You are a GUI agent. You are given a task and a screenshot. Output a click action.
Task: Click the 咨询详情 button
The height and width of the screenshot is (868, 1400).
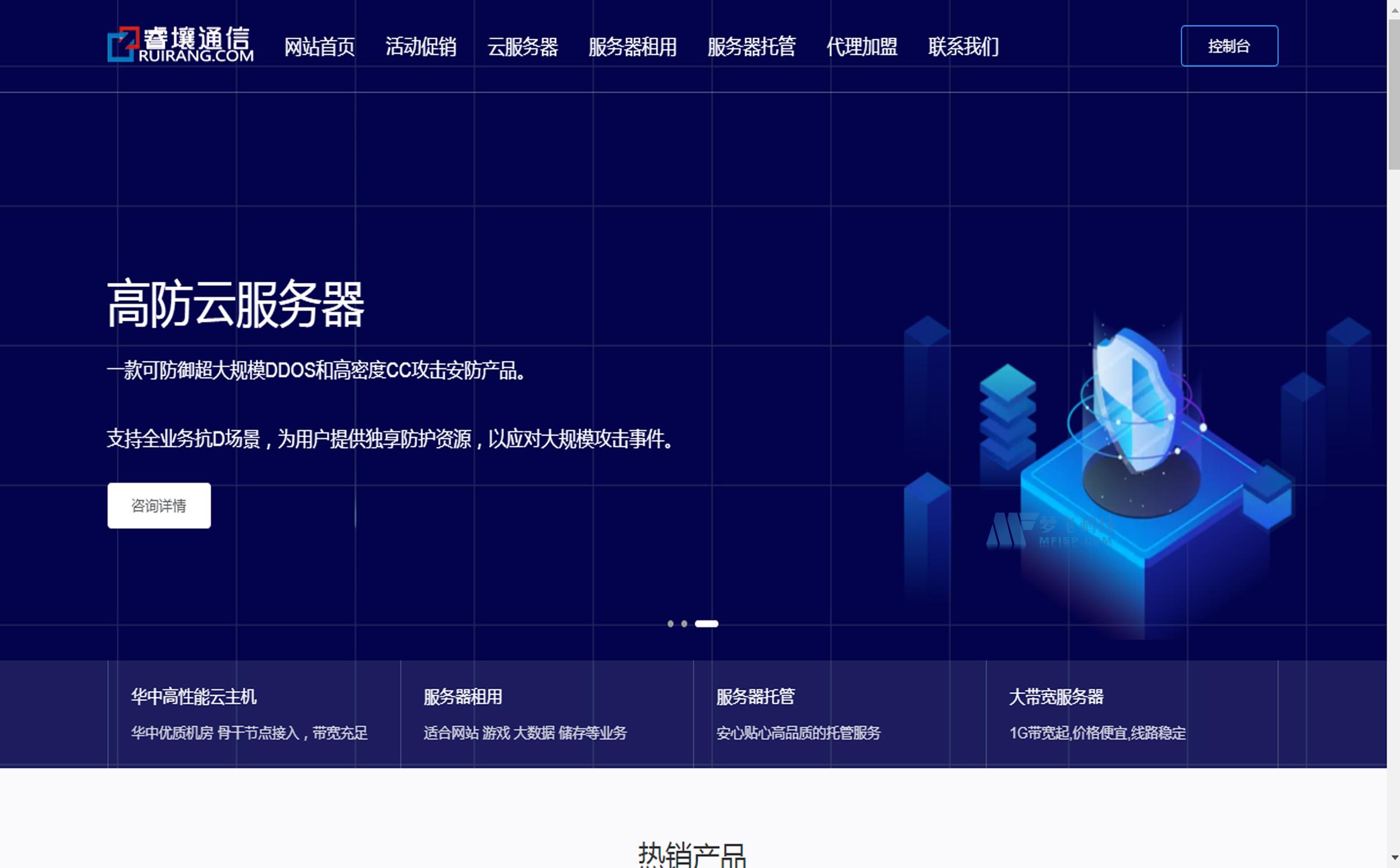tap(159, 505)
